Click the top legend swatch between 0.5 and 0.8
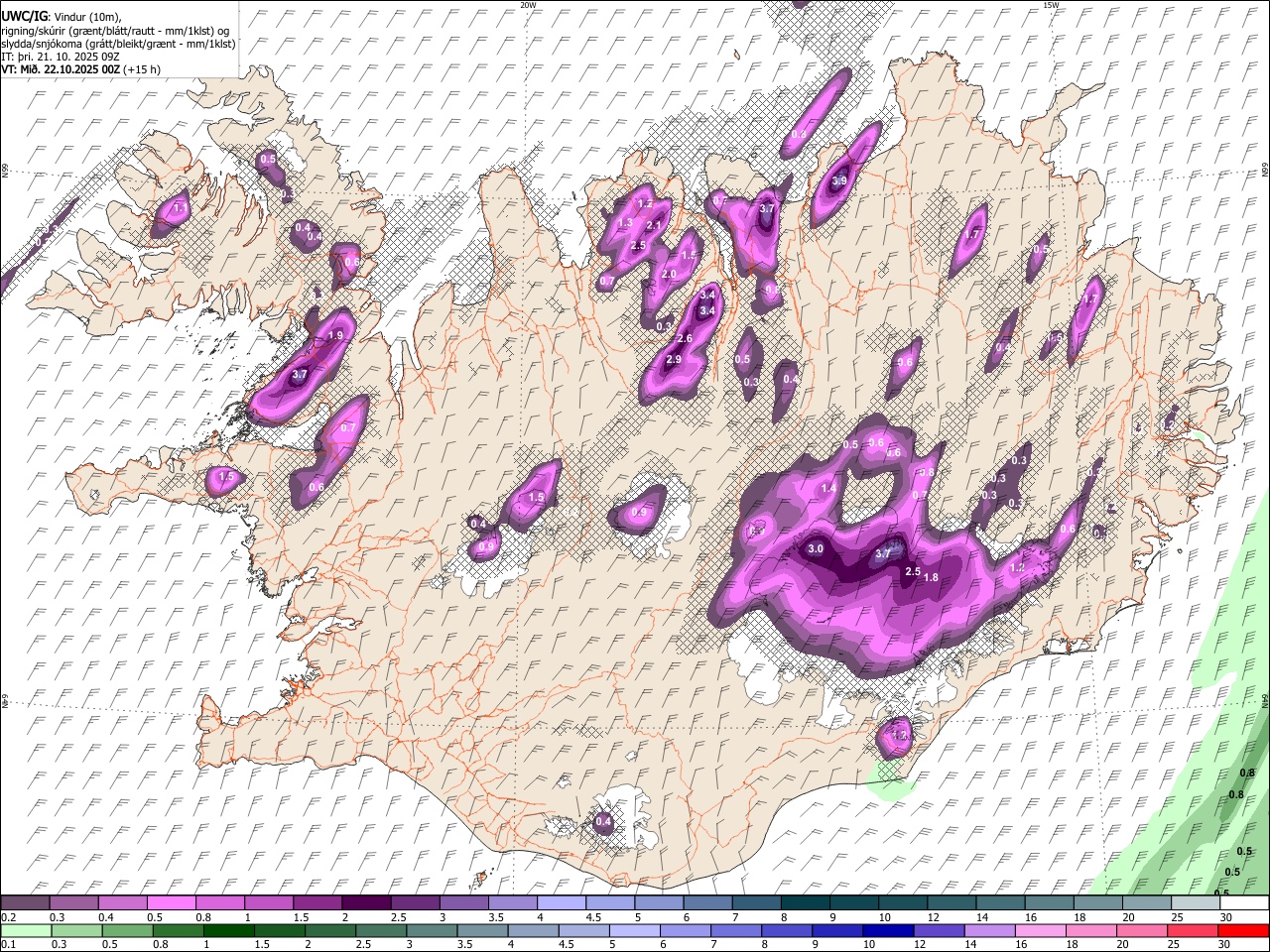This screenshot has width=1270, height=952. (171, 902)
